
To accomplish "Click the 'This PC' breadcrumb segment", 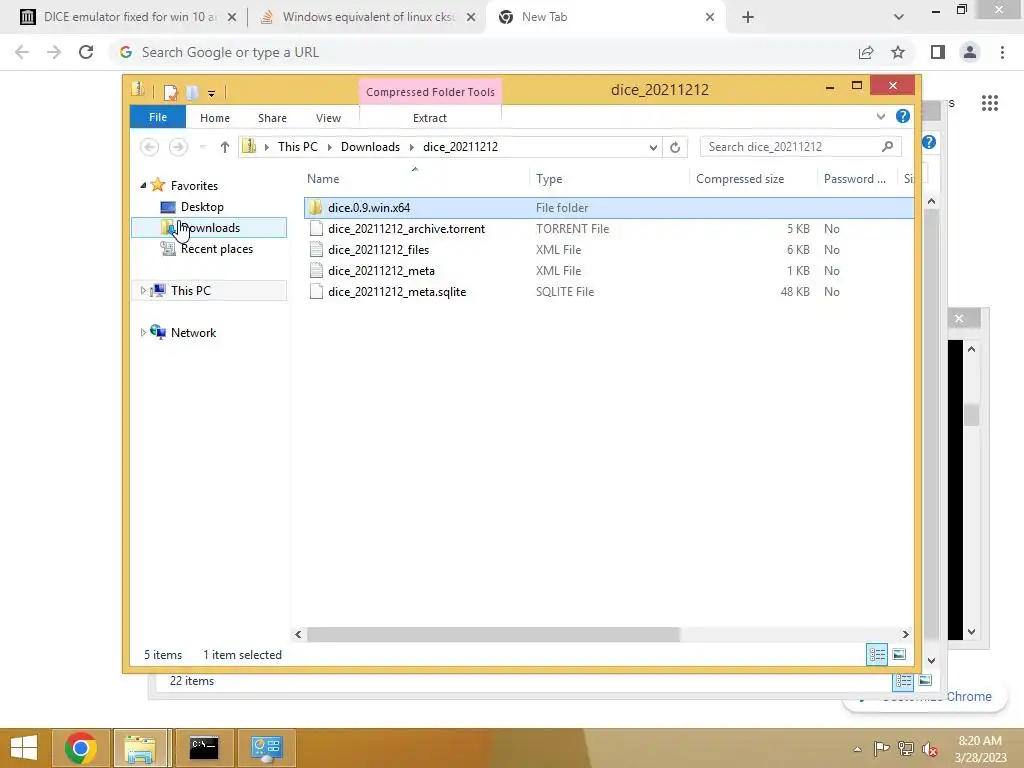I will [297, 147].
